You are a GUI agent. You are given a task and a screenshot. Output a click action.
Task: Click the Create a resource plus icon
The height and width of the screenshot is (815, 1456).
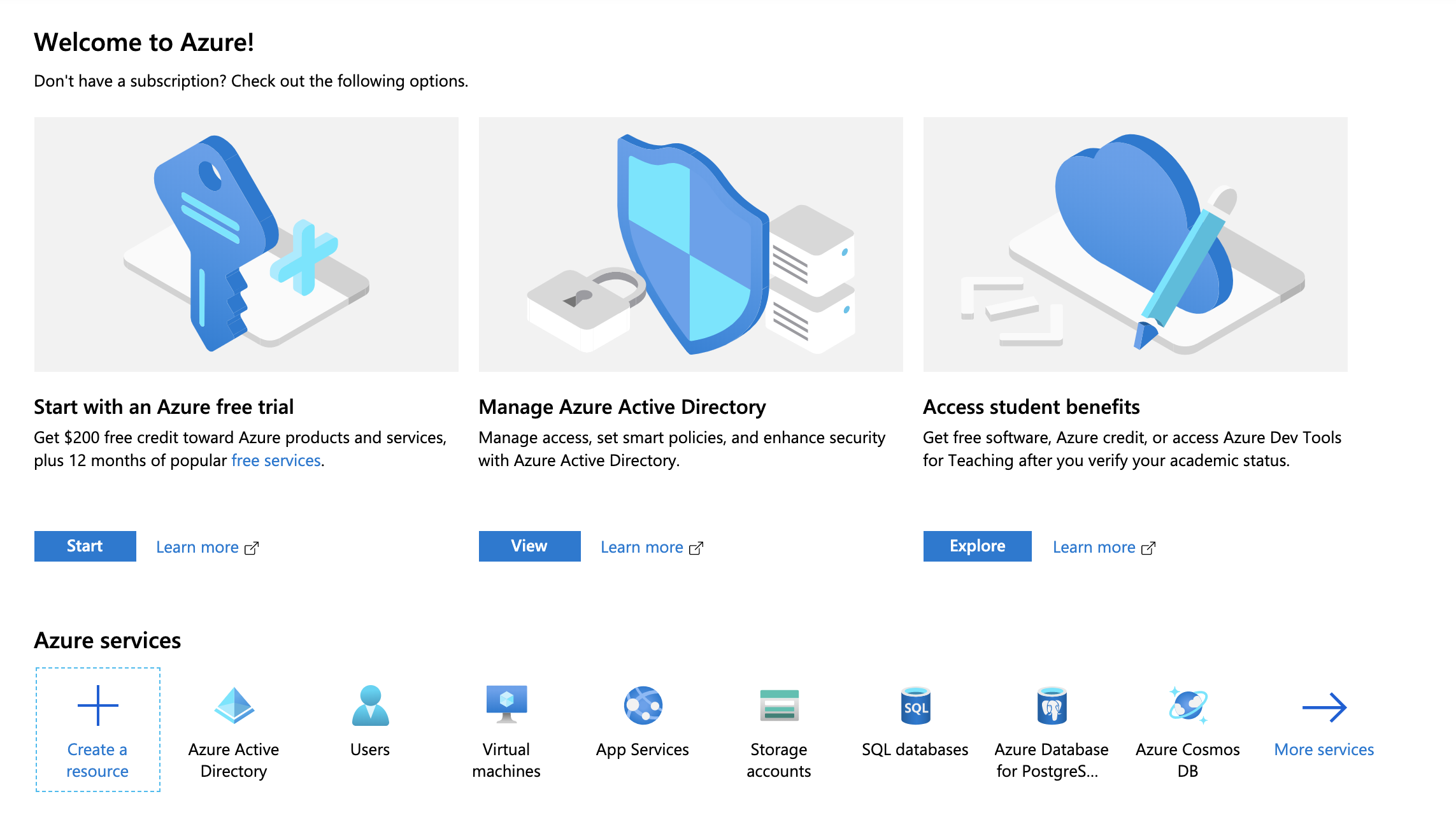point(97,705)
